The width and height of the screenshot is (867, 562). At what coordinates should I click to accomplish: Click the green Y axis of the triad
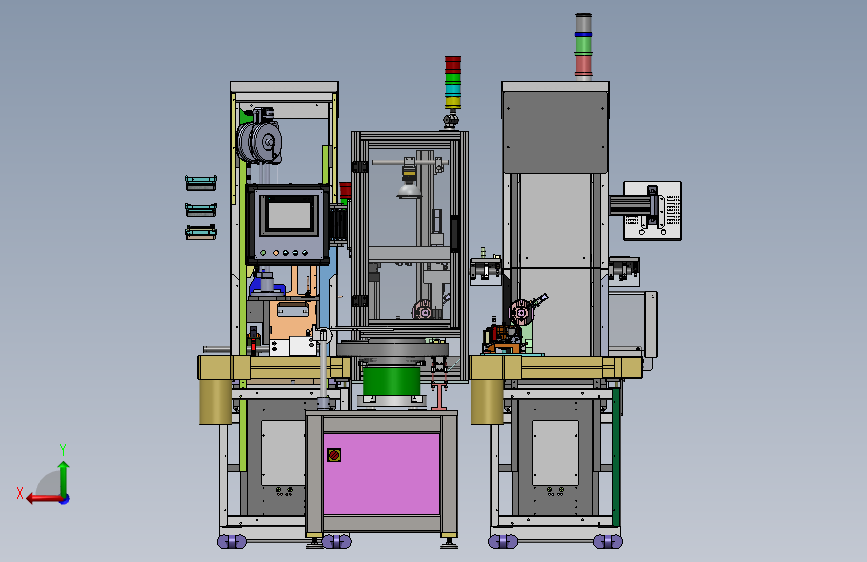(64, 479)
